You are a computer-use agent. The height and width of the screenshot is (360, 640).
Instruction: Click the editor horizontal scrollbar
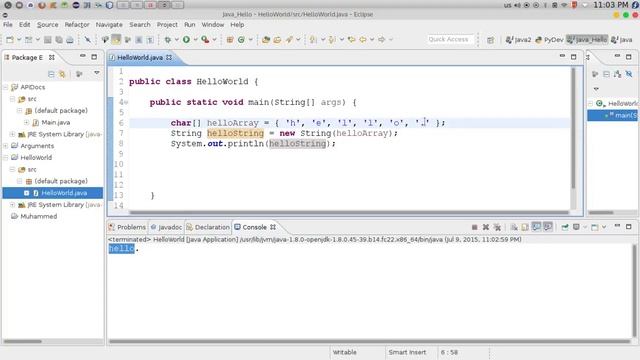click(349, 212)
